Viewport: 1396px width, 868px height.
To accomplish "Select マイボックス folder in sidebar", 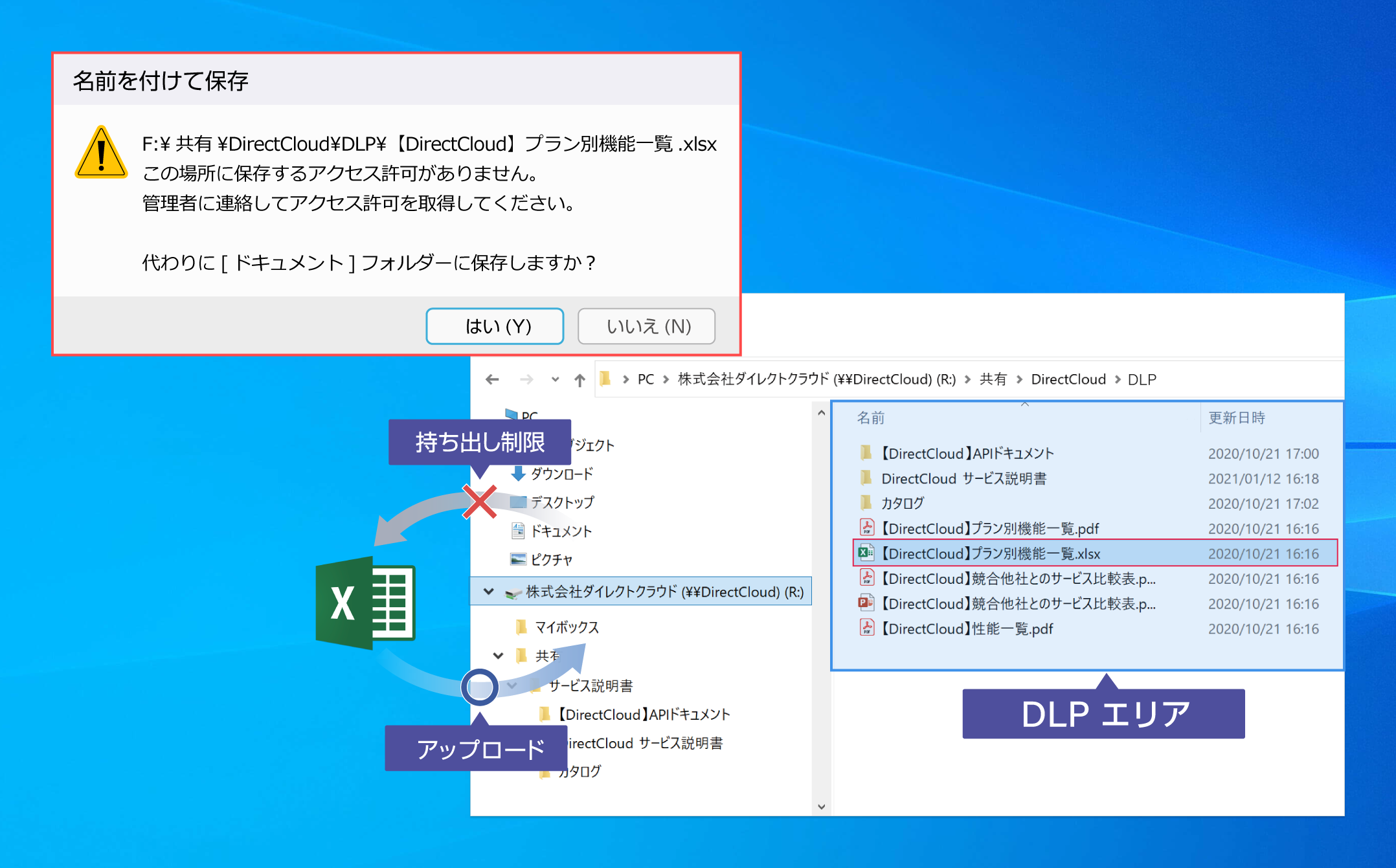I will (566, 627).
